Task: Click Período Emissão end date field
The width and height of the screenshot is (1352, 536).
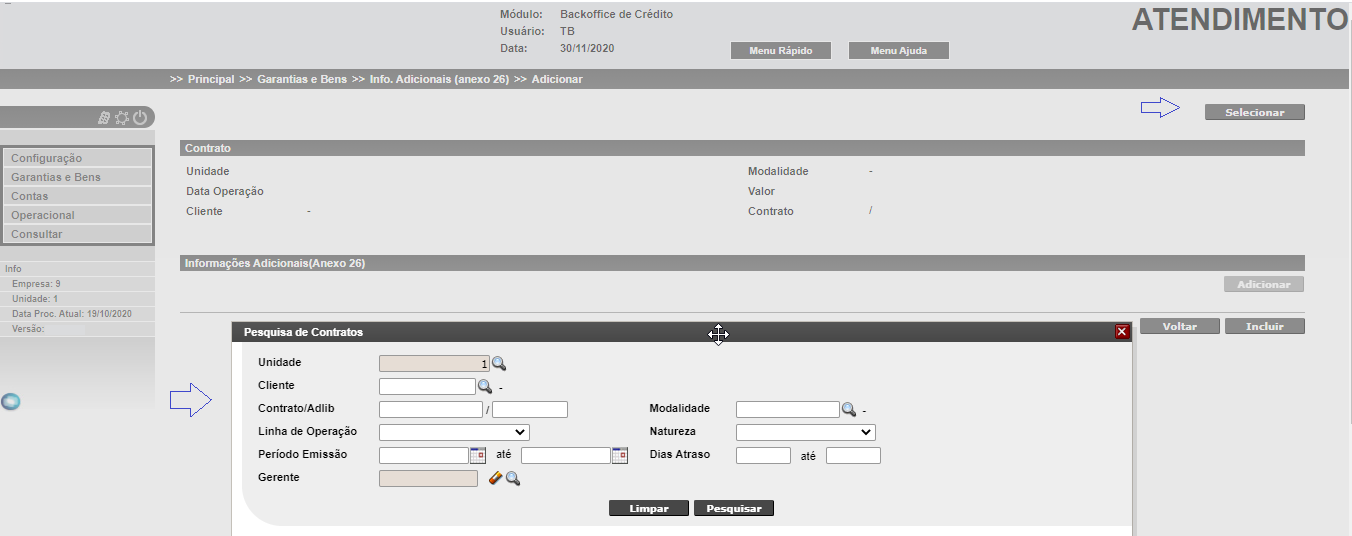Action: coord(566,455)
